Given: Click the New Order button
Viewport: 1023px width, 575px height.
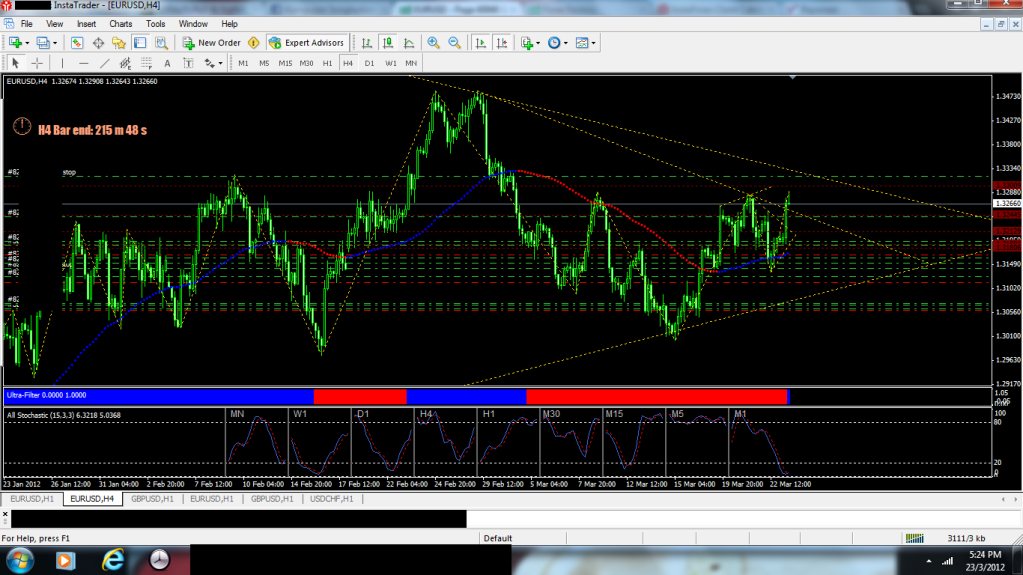Looking at the screenshot, I should coord(211,43).
